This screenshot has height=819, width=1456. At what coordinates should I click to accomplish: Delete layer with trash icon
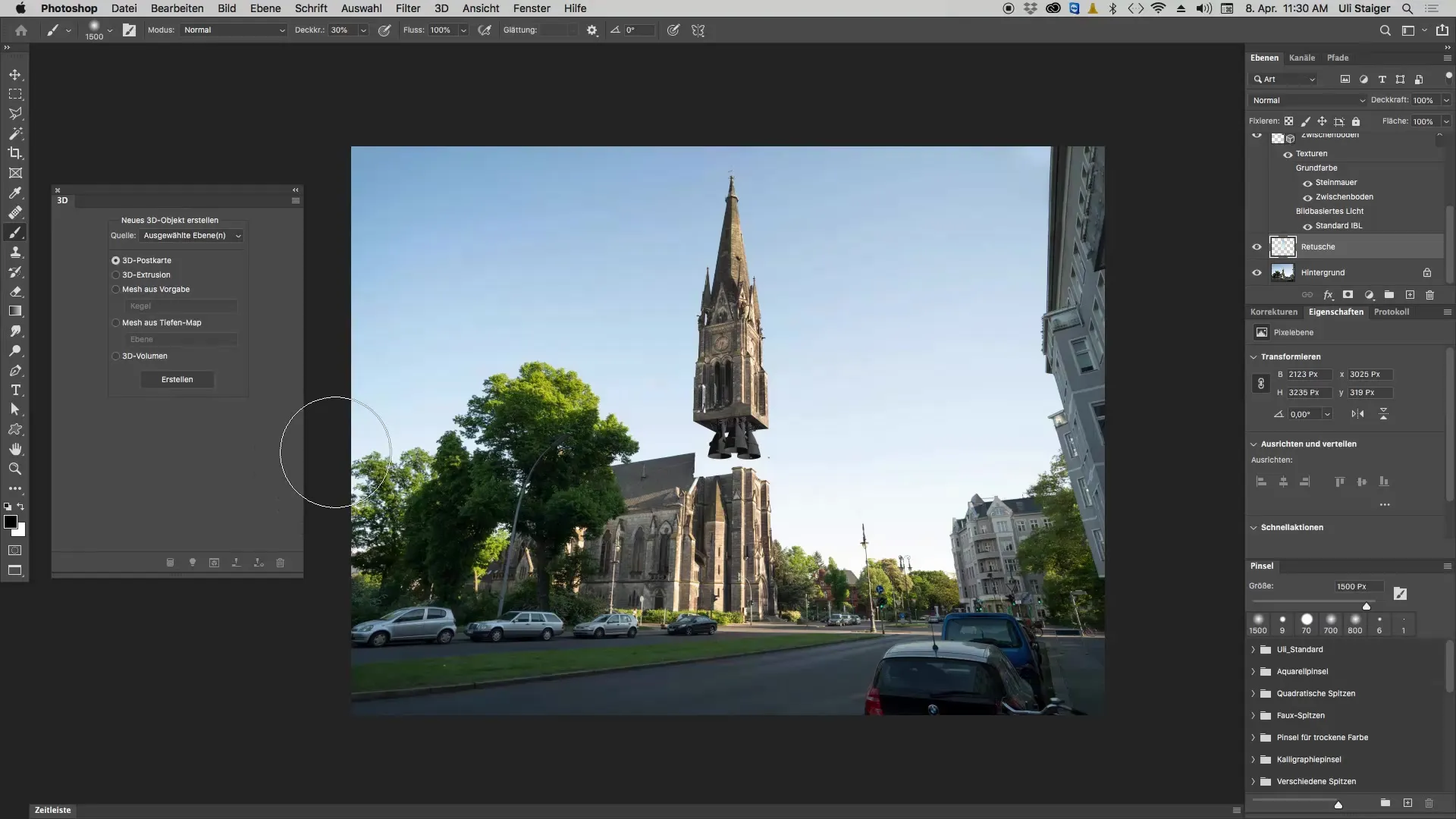click(1429, 295)
